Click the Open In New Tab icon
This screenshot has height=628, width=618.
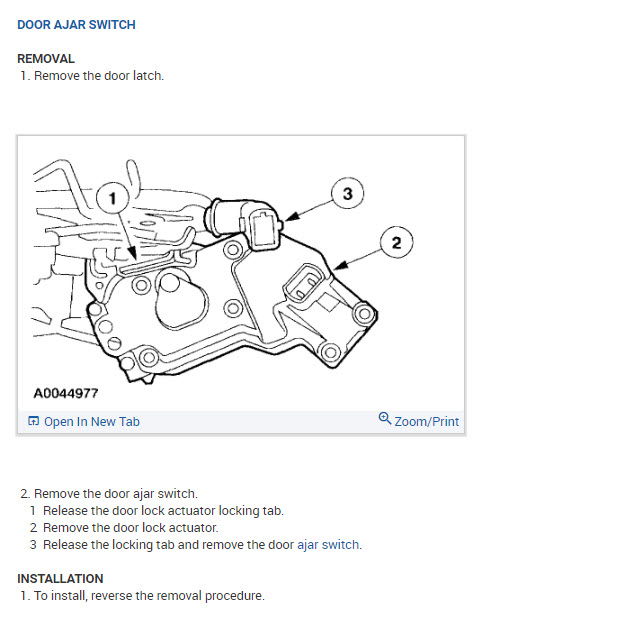click(33, 421)
